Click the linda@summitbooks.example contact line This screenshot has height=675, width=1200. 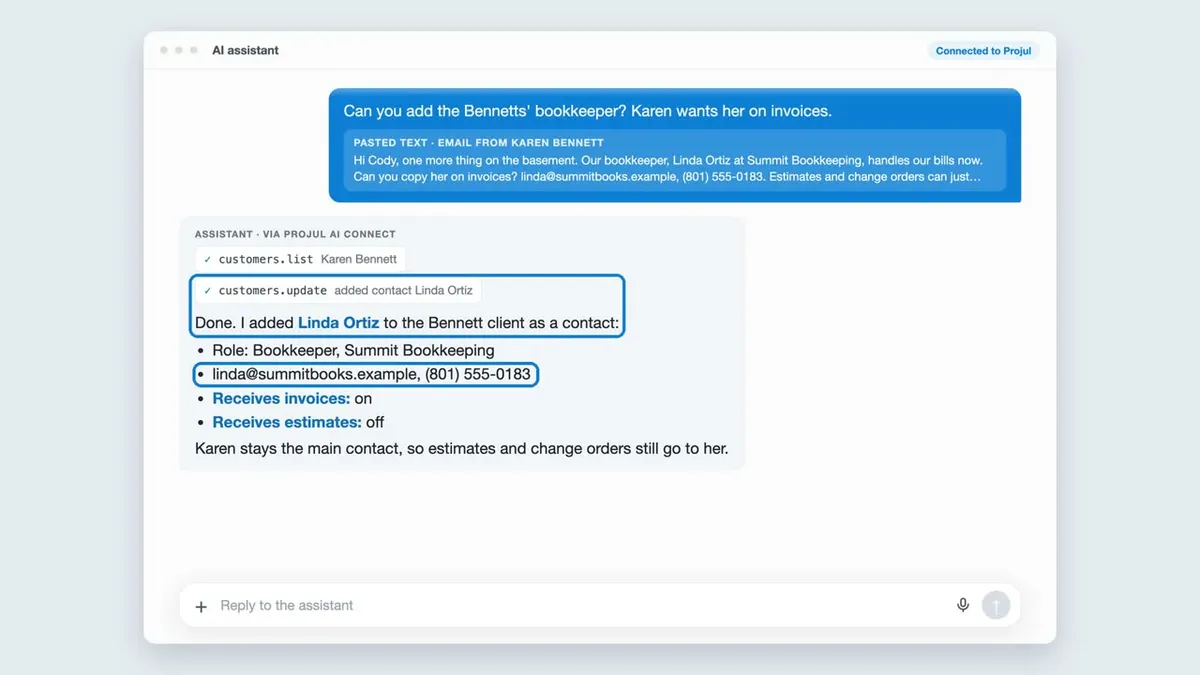pos(371,375)
